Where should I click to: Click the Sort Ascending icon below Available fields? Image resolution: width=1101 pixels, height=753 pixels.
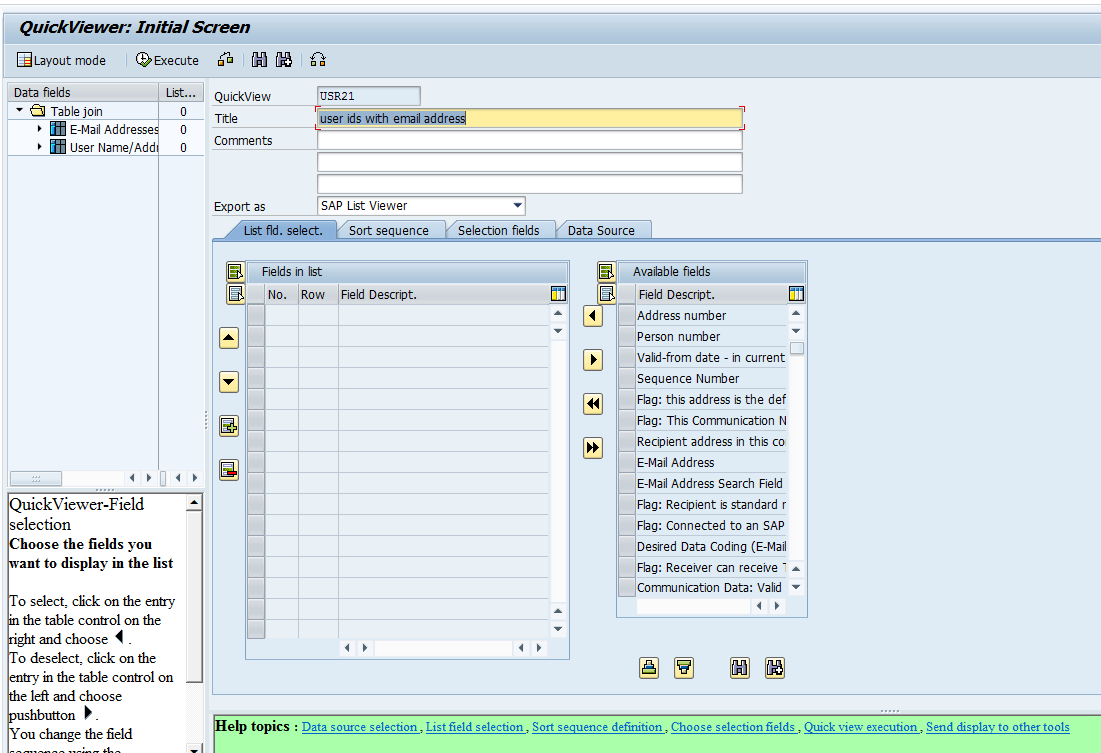[x=648, y=667]
